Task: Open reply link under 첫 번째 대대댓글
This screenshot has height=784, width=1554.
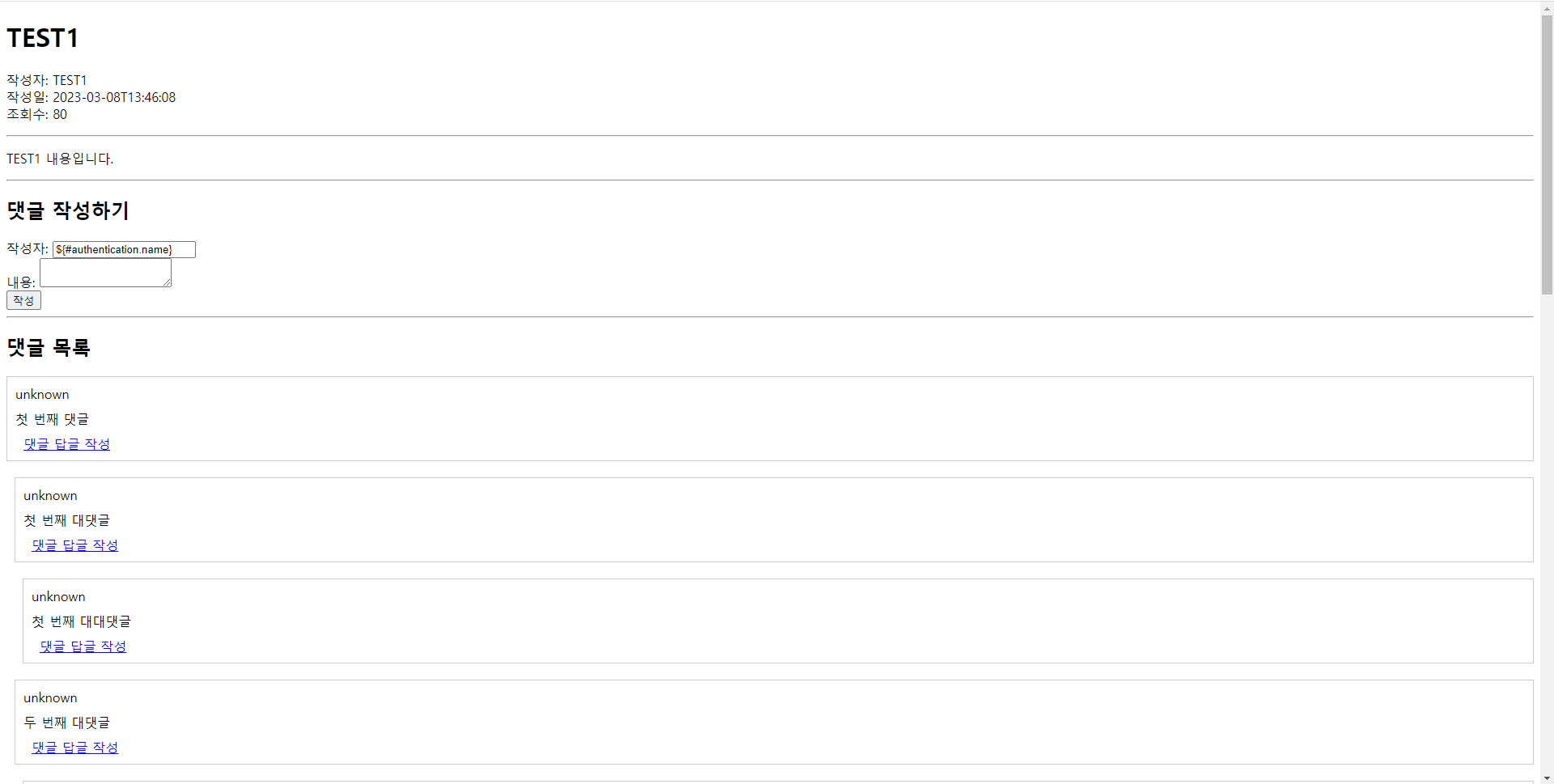Action: (83, 646)
